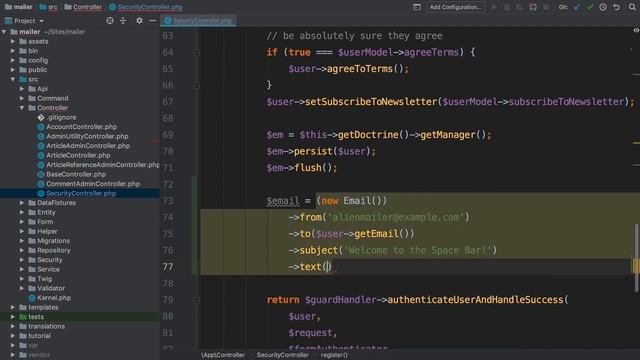The width and height of the screenshot is (640, 360).
Task: Expand the templates folder arrow
Action: (13, 307)
